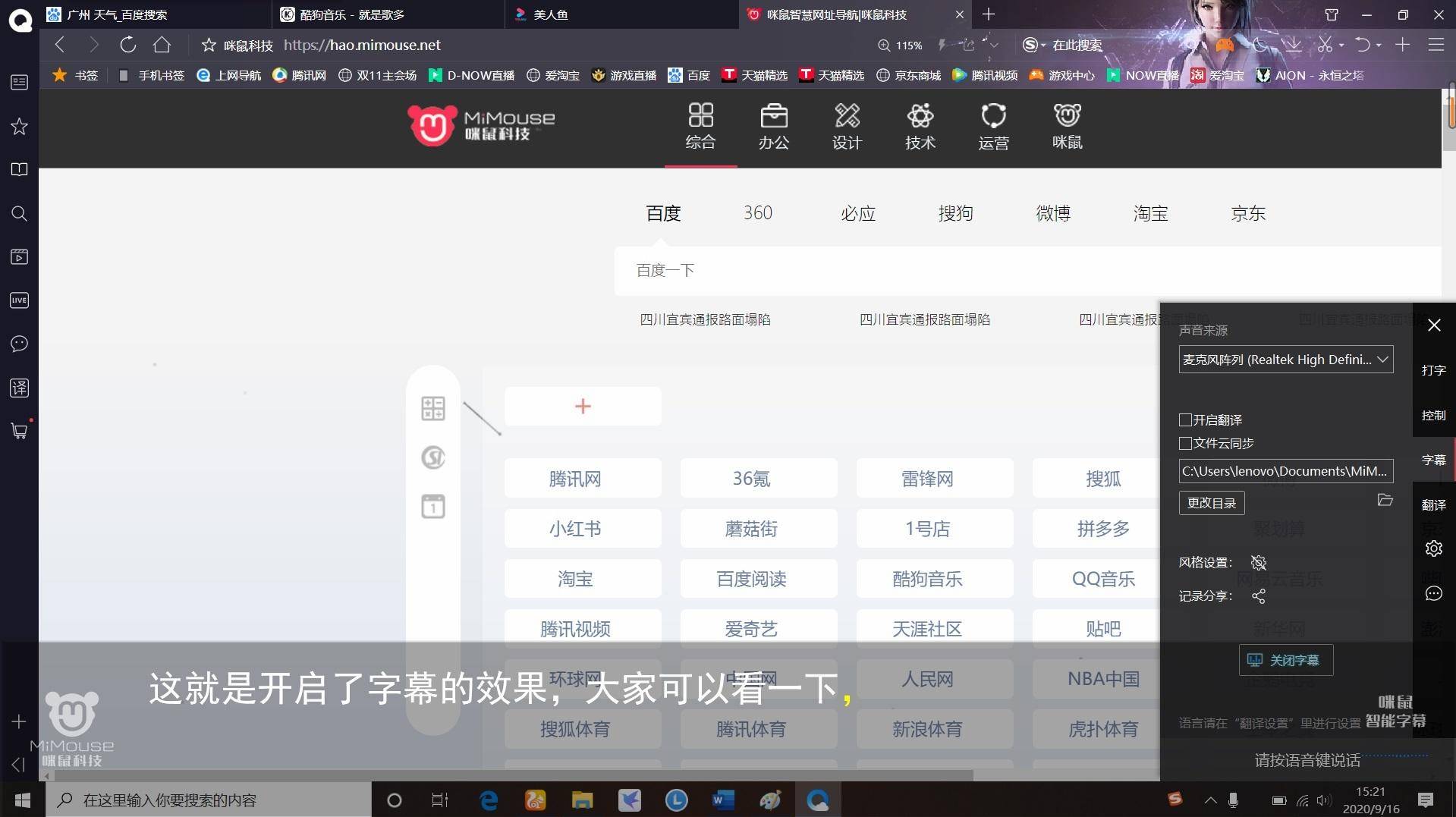
Task: Open 酷狗音乐 site link
Action: 935,579
